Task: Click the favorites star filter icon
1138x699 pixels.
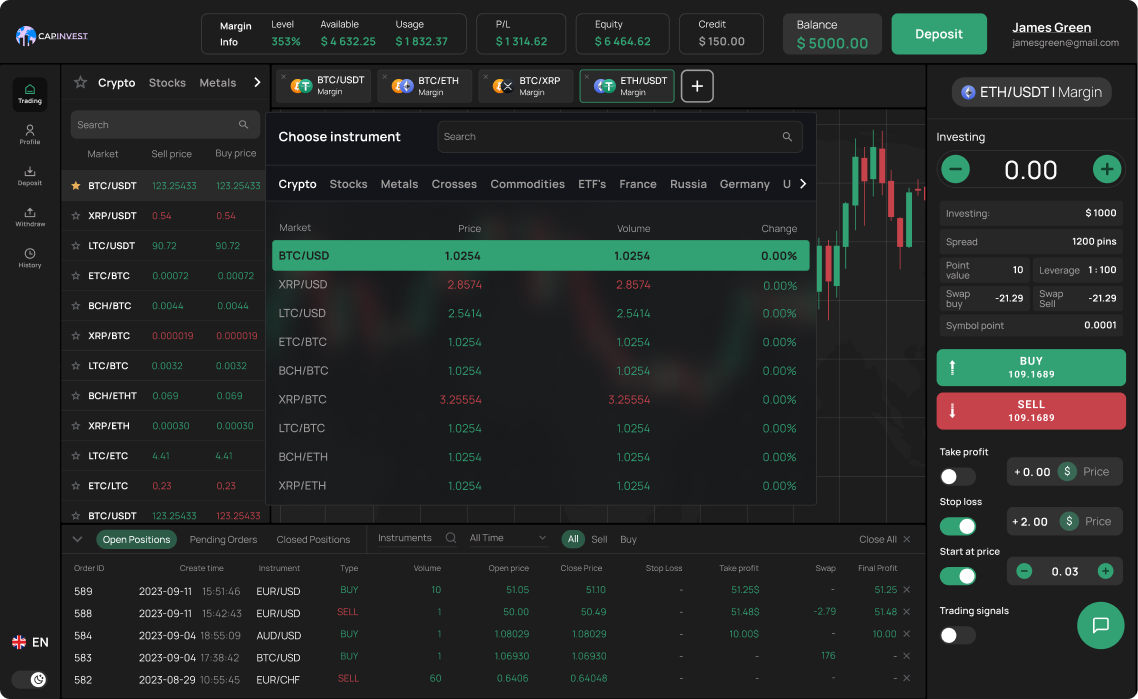Action: [80, 83]
